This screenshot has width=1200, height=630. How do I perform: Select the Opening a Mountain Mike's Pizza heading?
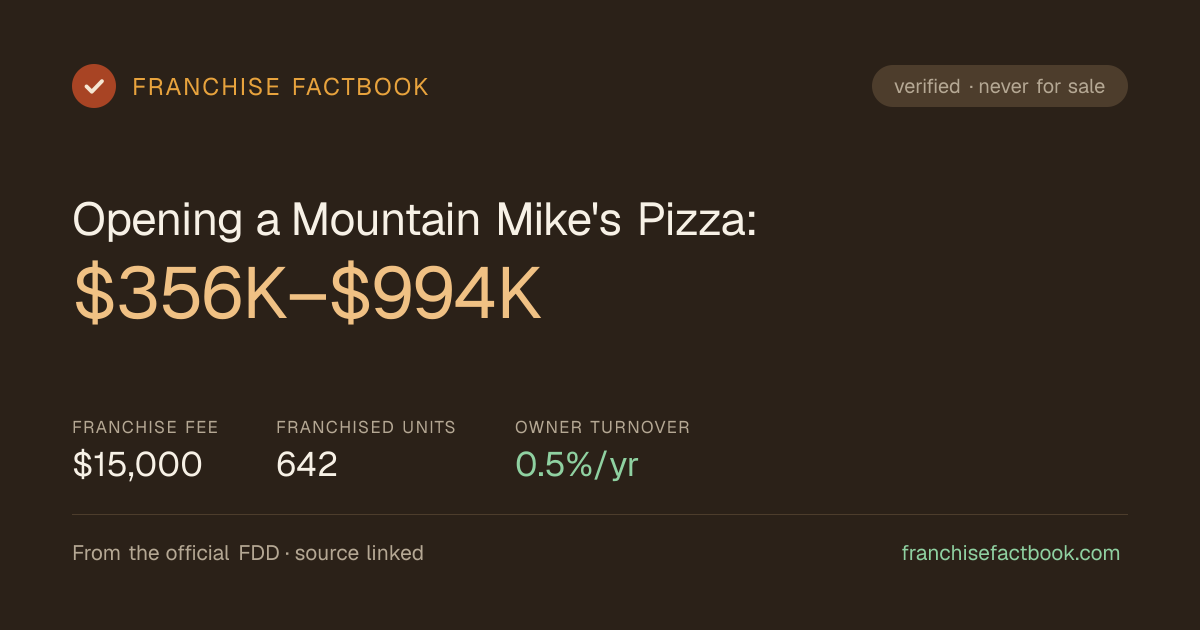pos(414,221)
